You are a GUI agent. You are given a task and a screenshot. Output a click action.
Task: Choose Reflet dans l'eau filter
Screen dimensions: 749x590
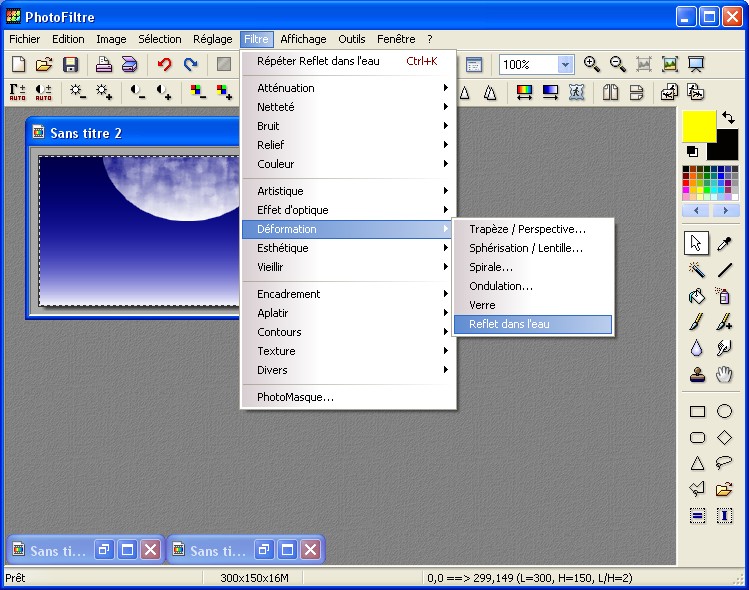tap(533, 324)
